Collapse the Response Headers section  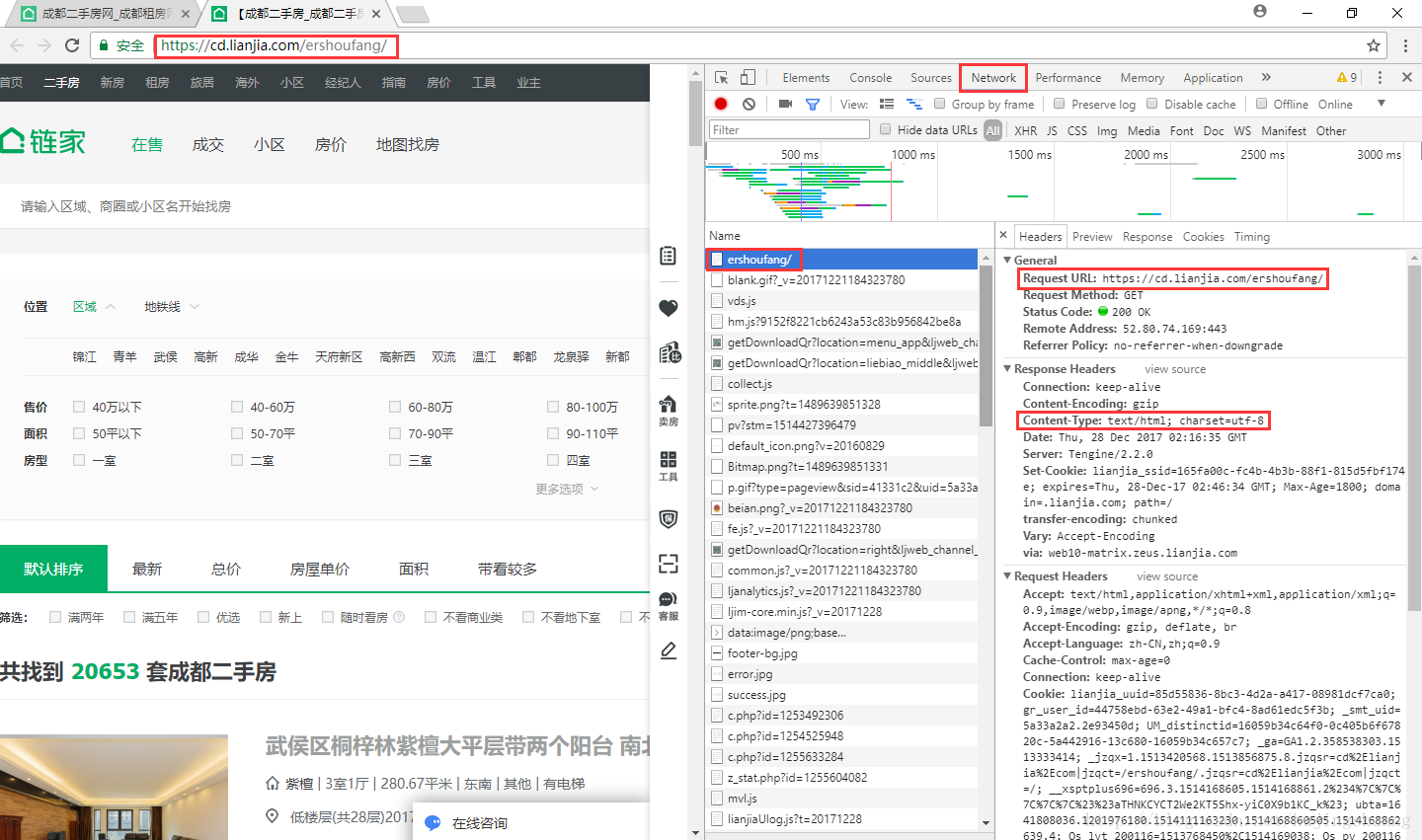[x=1007, y=369]
